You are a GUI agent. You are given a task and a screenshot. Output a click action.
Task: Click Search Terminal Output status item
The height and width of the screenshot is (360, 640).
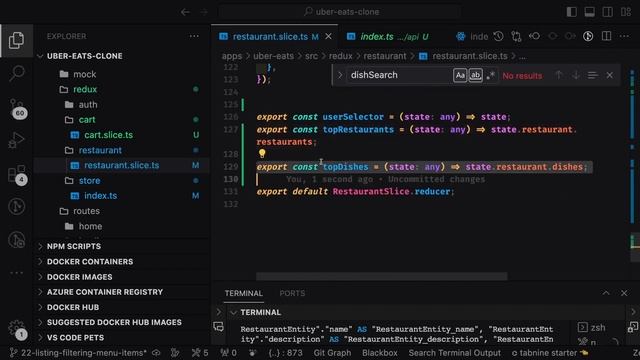pyautogui.click(x=455, y=353)
